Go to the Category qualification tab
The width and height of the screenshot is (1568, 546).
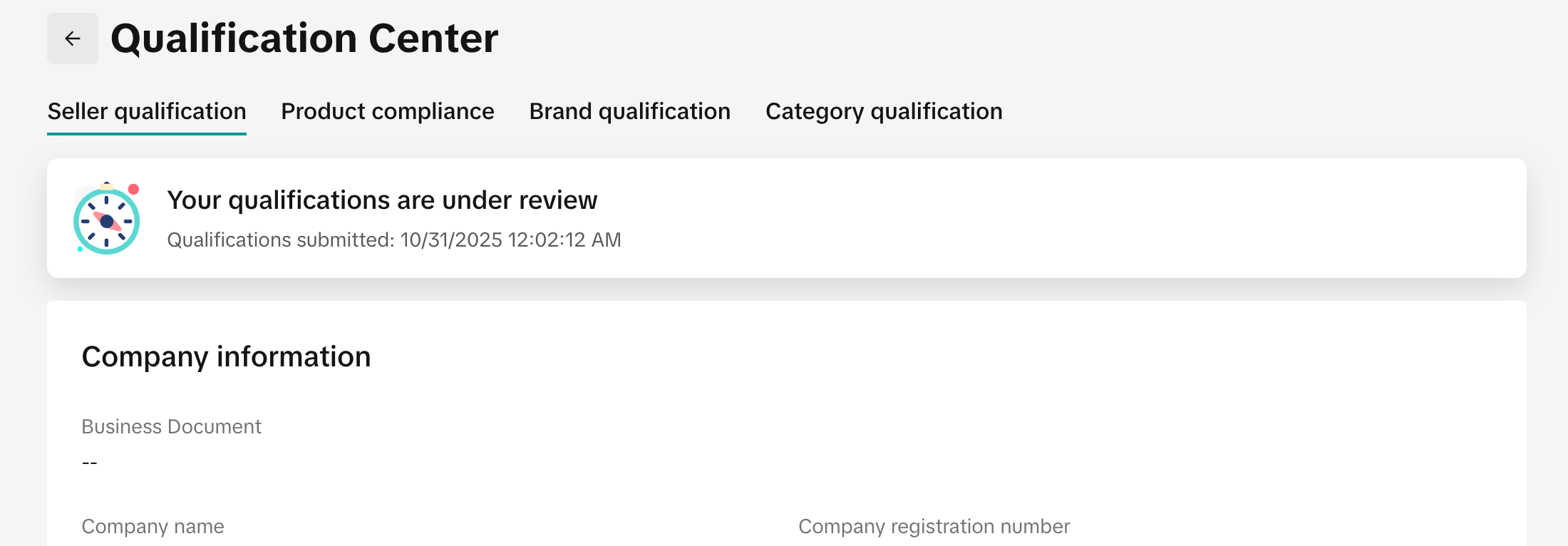click(884, 111)
